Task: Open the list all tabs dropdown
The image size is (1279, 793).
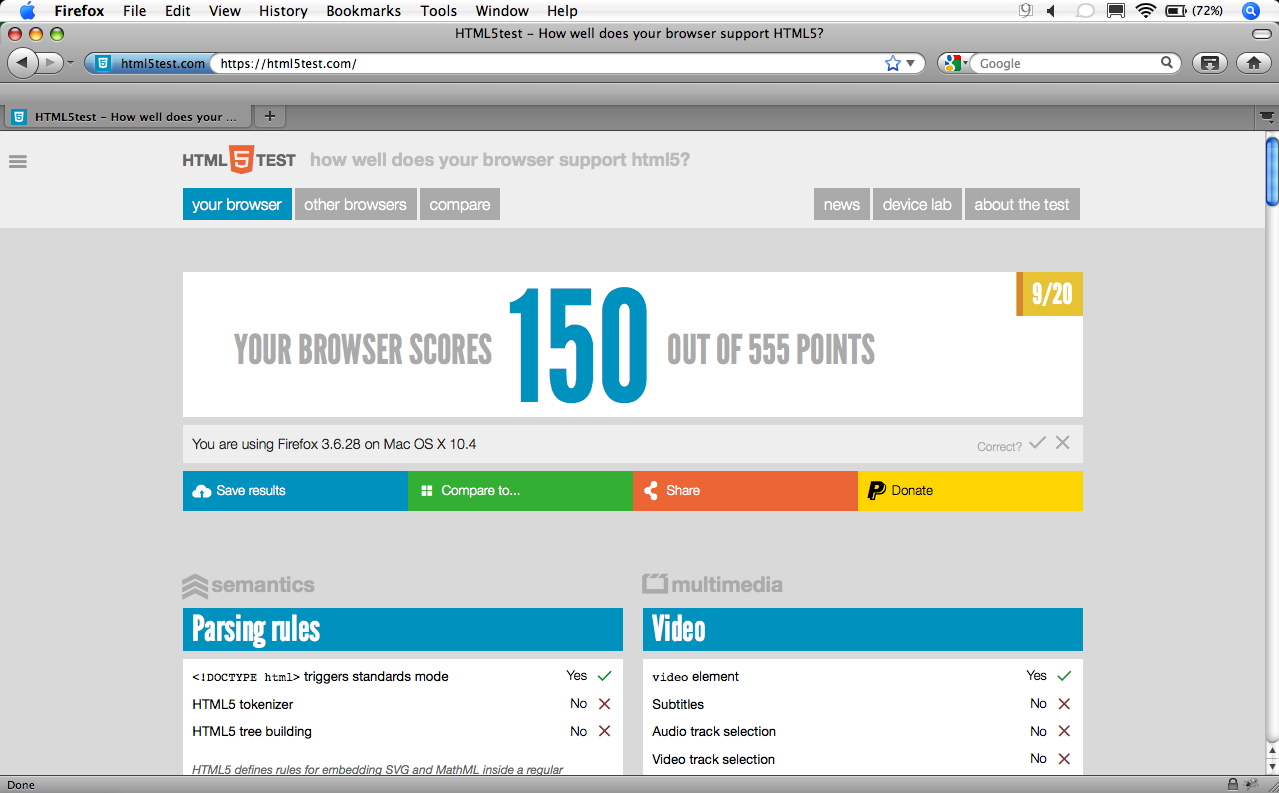Action: (1266, 117)
